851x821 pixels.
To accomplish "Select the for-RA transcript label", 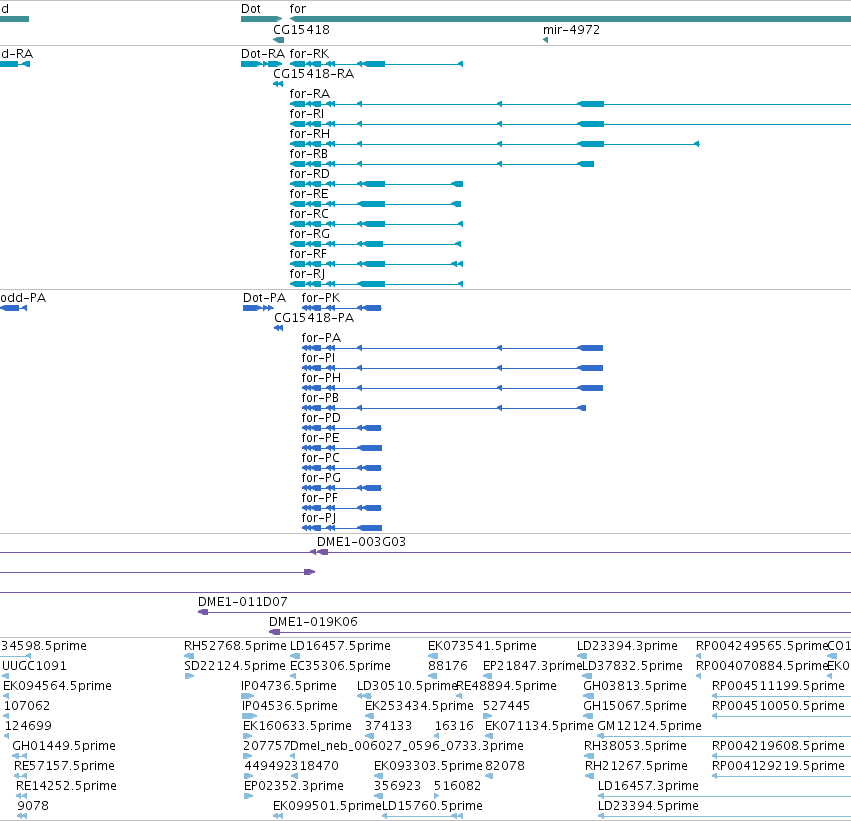I will [309, 94].
